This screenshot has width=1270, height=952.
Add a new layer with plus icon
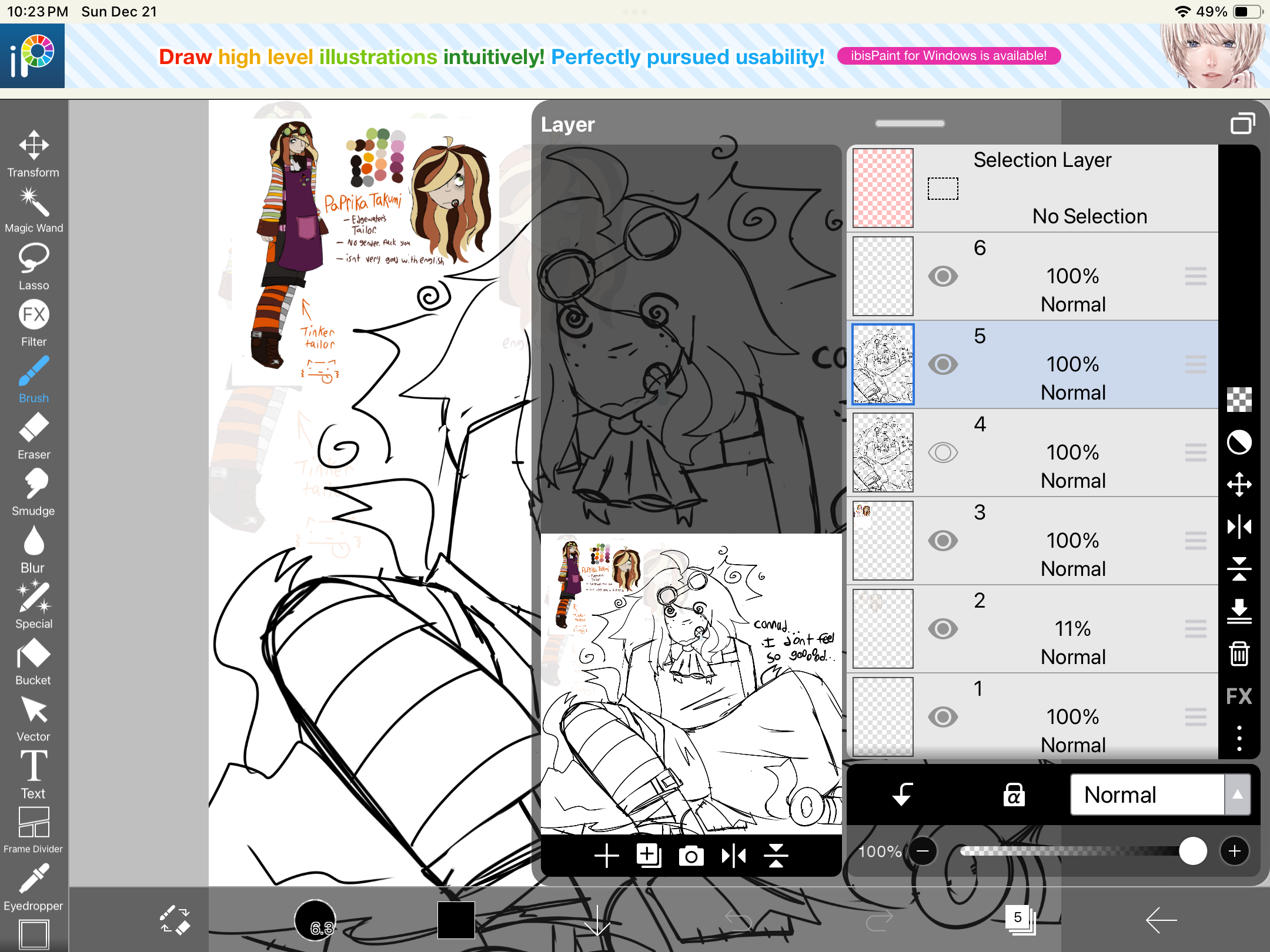[x=606, y=856]
